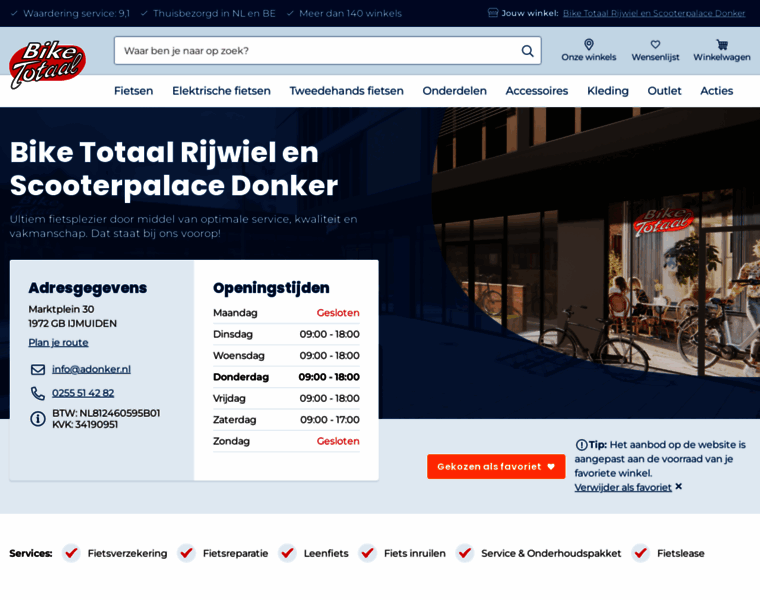Click the Tip exclamation icon

click(581, 444)
